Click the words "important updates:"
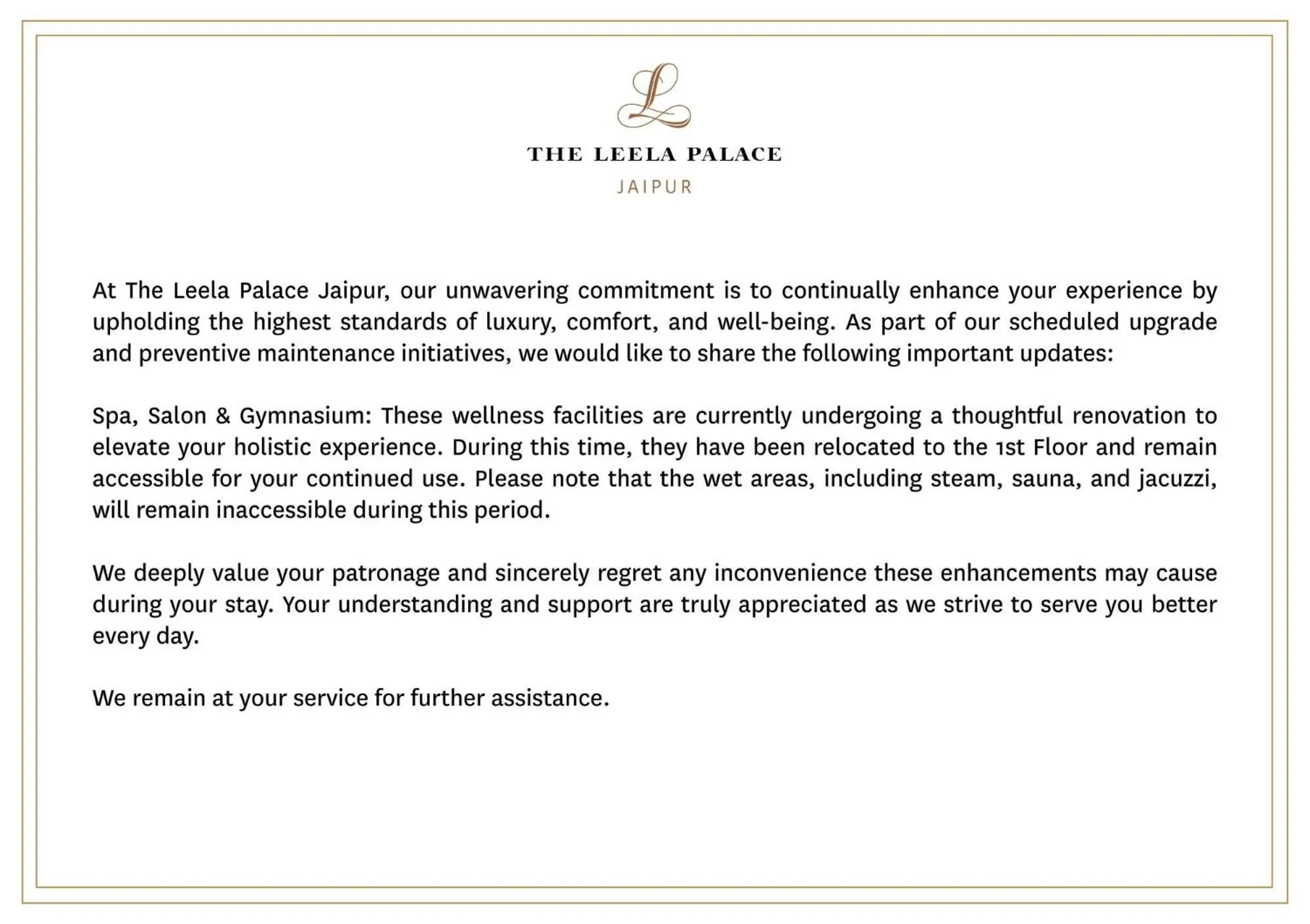The height and width of the screenshot is (924, 1310). coord(1010,353)
